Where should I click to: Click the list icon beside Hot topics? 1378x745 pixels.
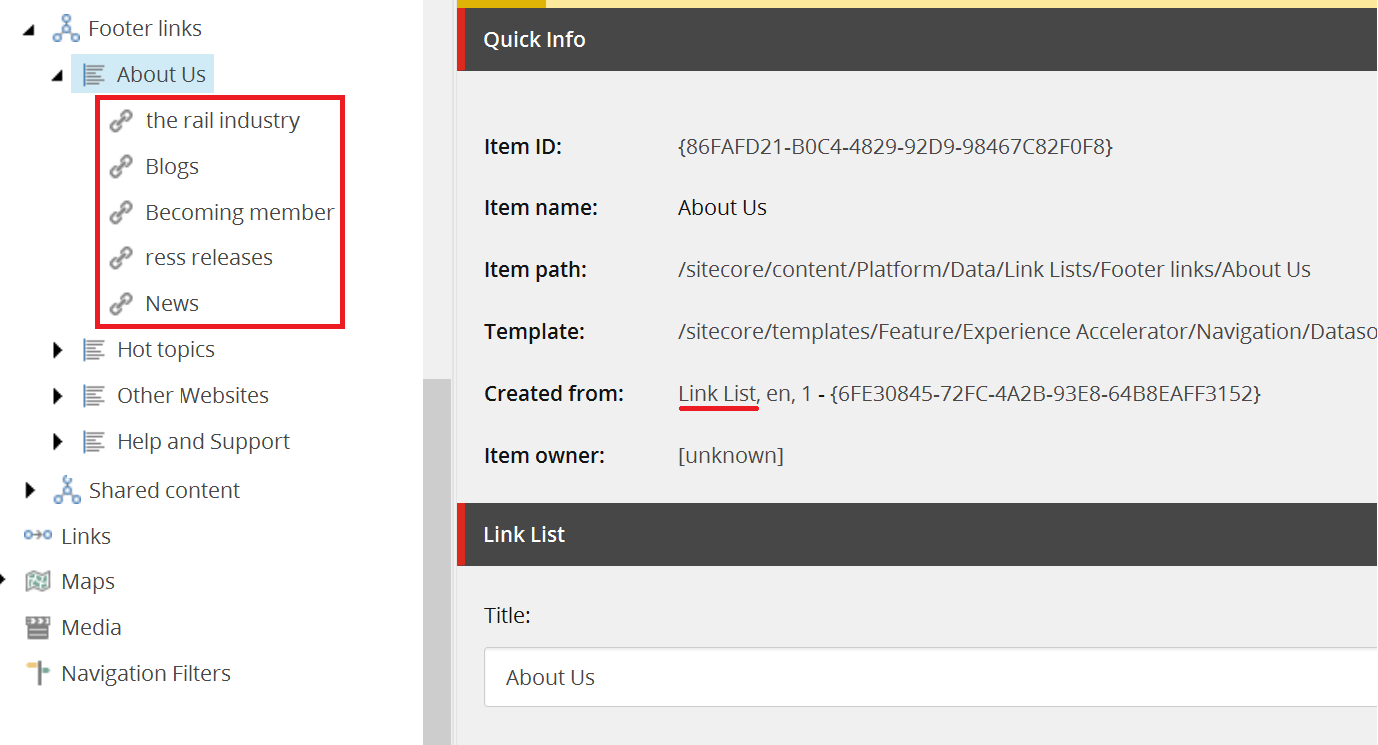pos(94,349)
